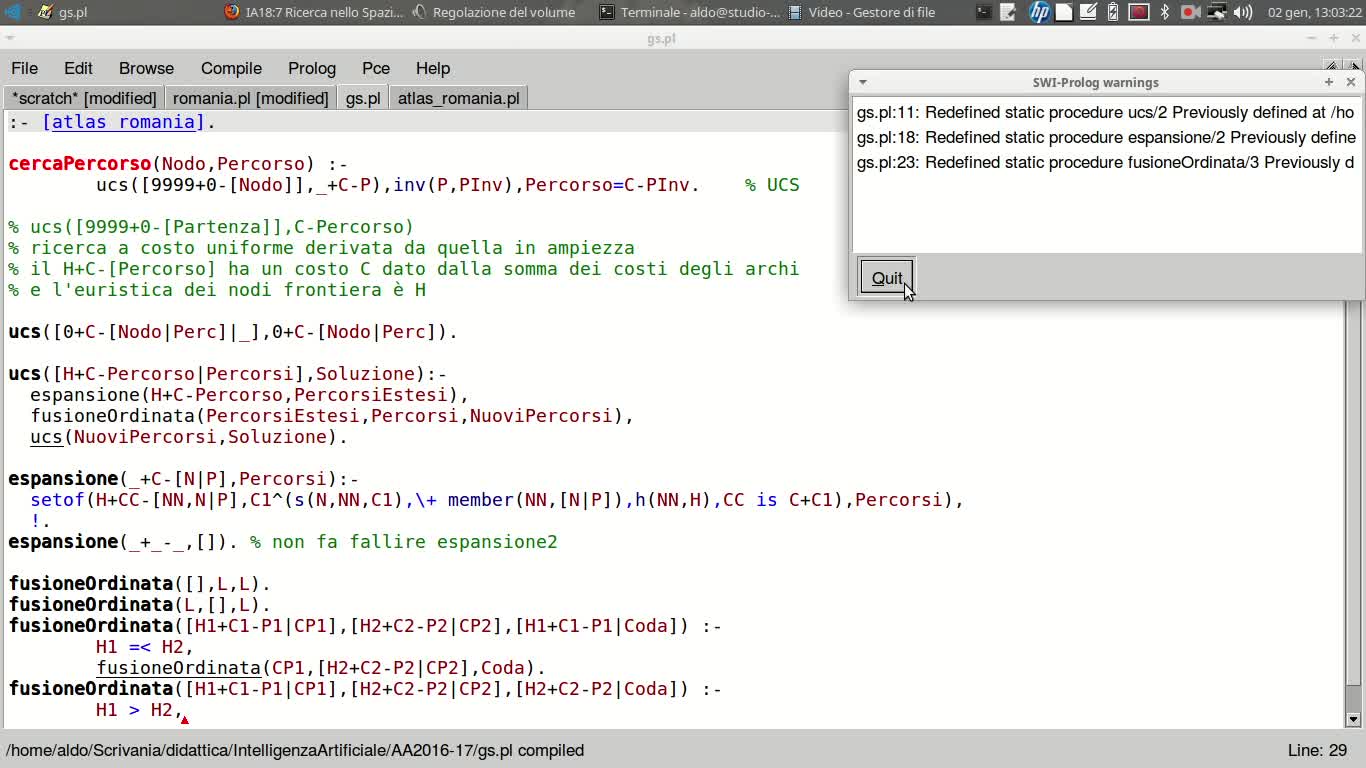Viewport: 1366px width, 768px height.
Task: Minimize the gs.pl editor window
Action: pos(1312,38)
